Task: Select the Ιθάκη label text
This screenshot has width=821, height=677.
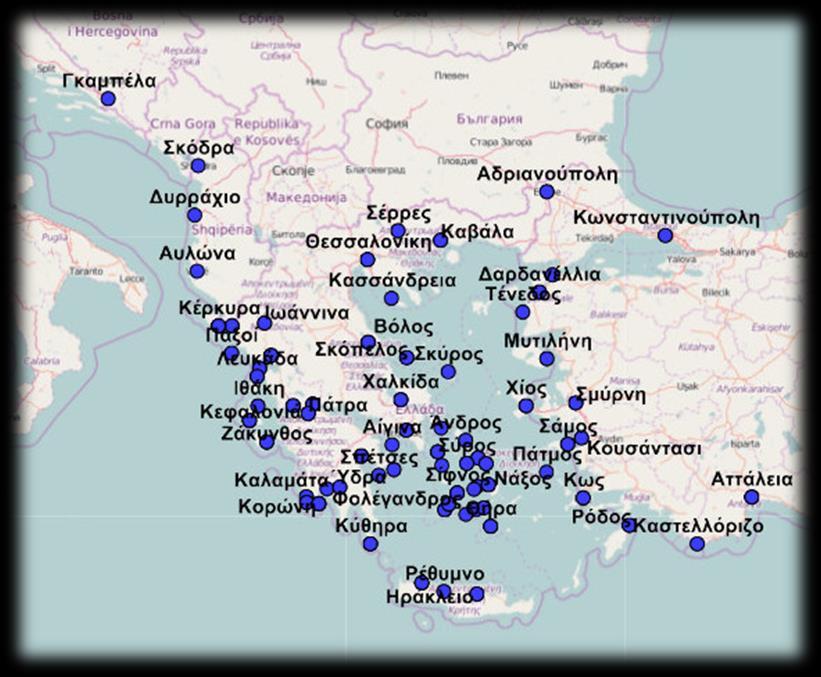Action: point(260,389)
